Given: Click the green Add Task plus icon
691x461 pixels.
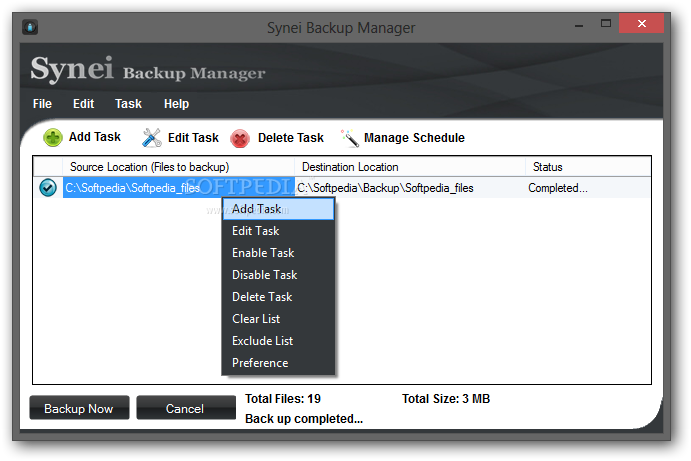Looking at the screenshot, I should [52, 138].
